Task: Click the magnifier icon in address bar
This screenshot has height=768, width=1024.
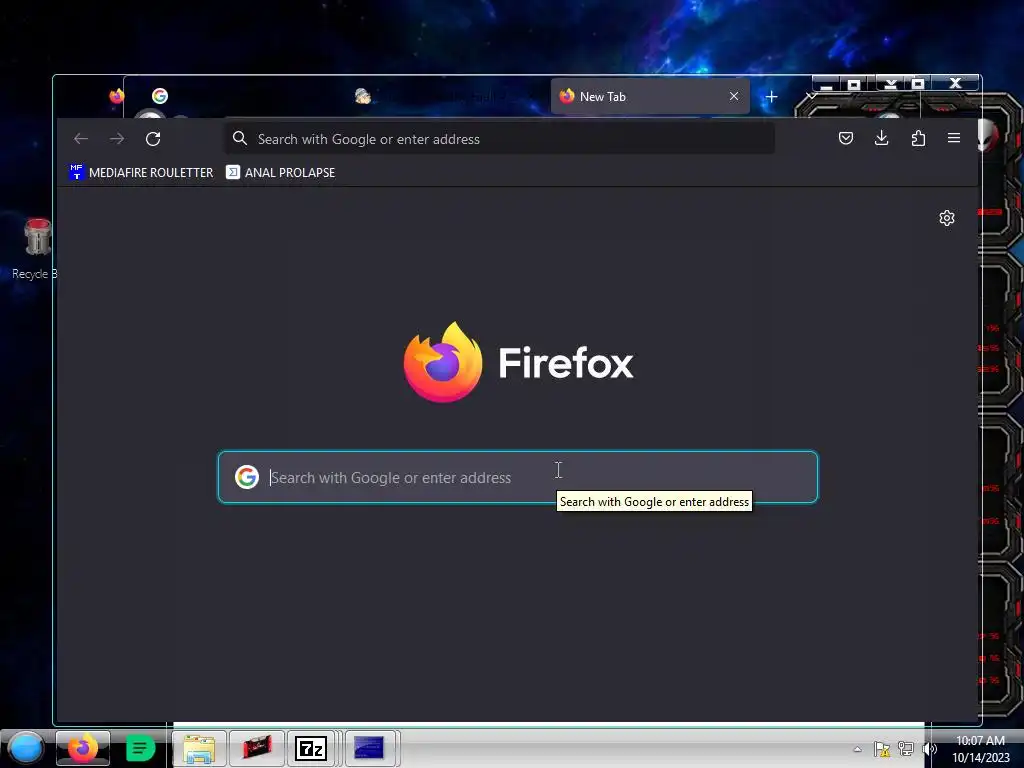Action: click(x=240, y=138)
